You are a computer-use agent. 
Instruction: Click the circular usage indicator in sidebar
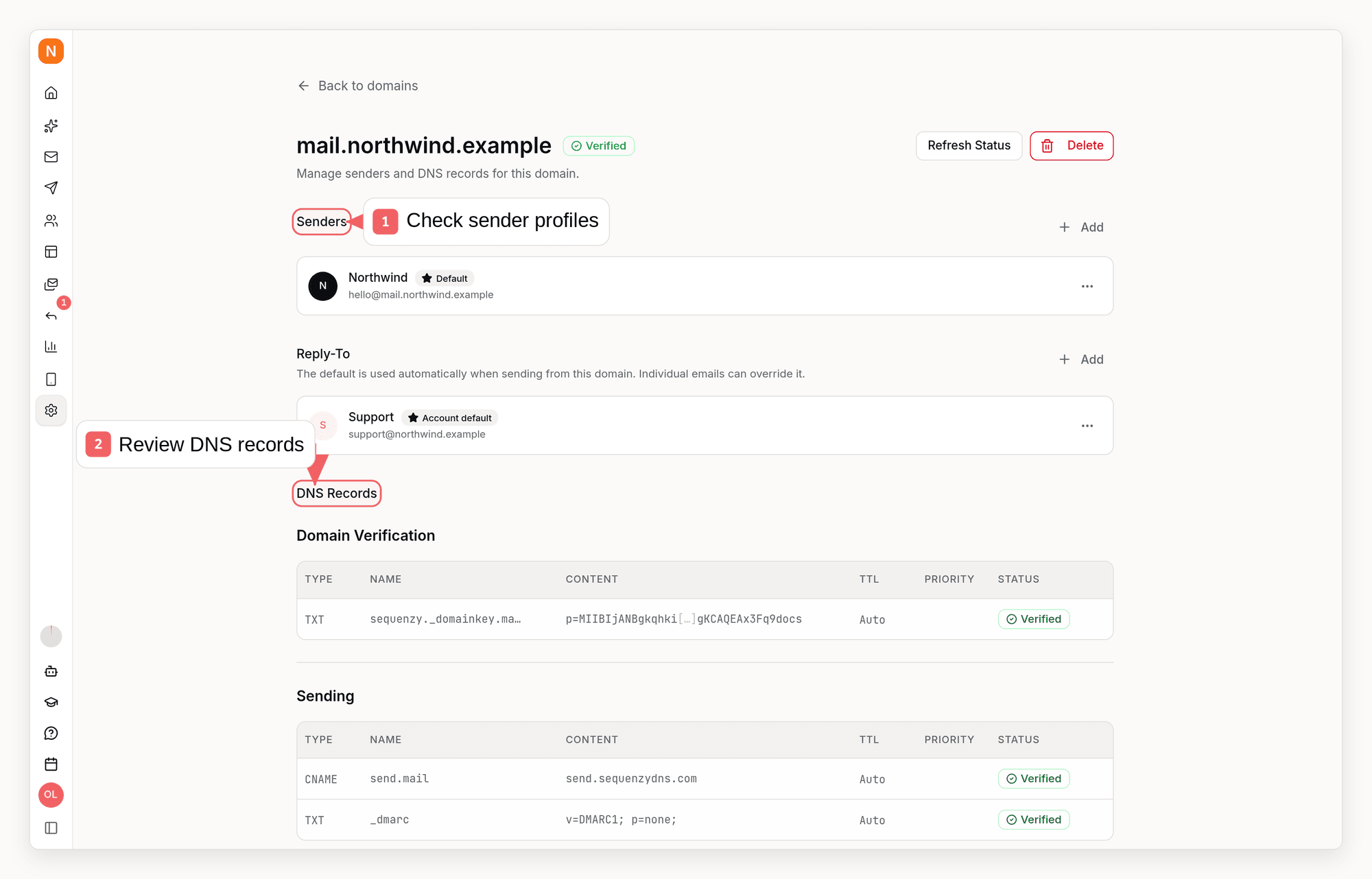[x=51, y=636]
